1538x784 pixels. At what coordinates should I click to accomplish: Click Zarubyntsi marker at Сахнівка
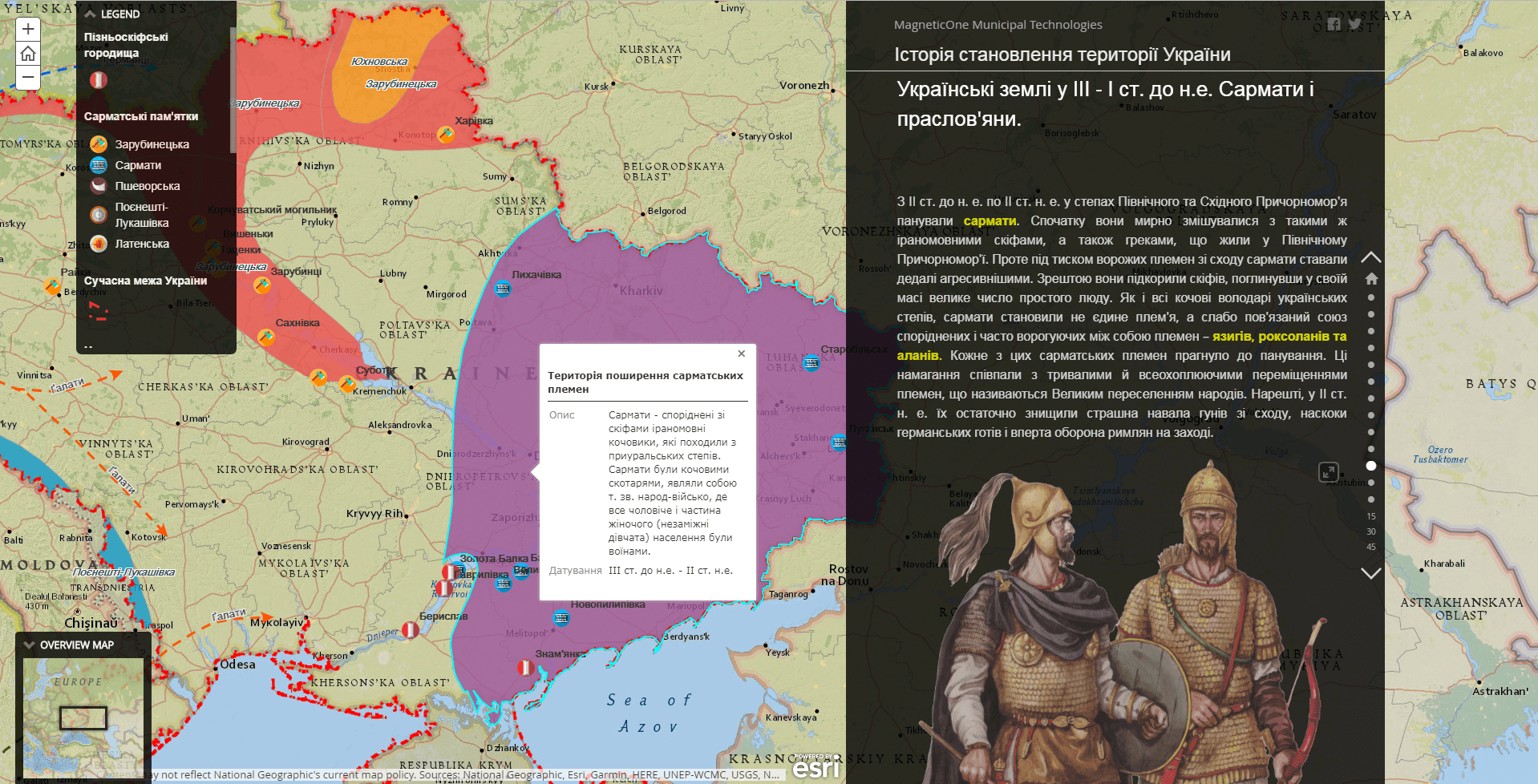point(266,337)
